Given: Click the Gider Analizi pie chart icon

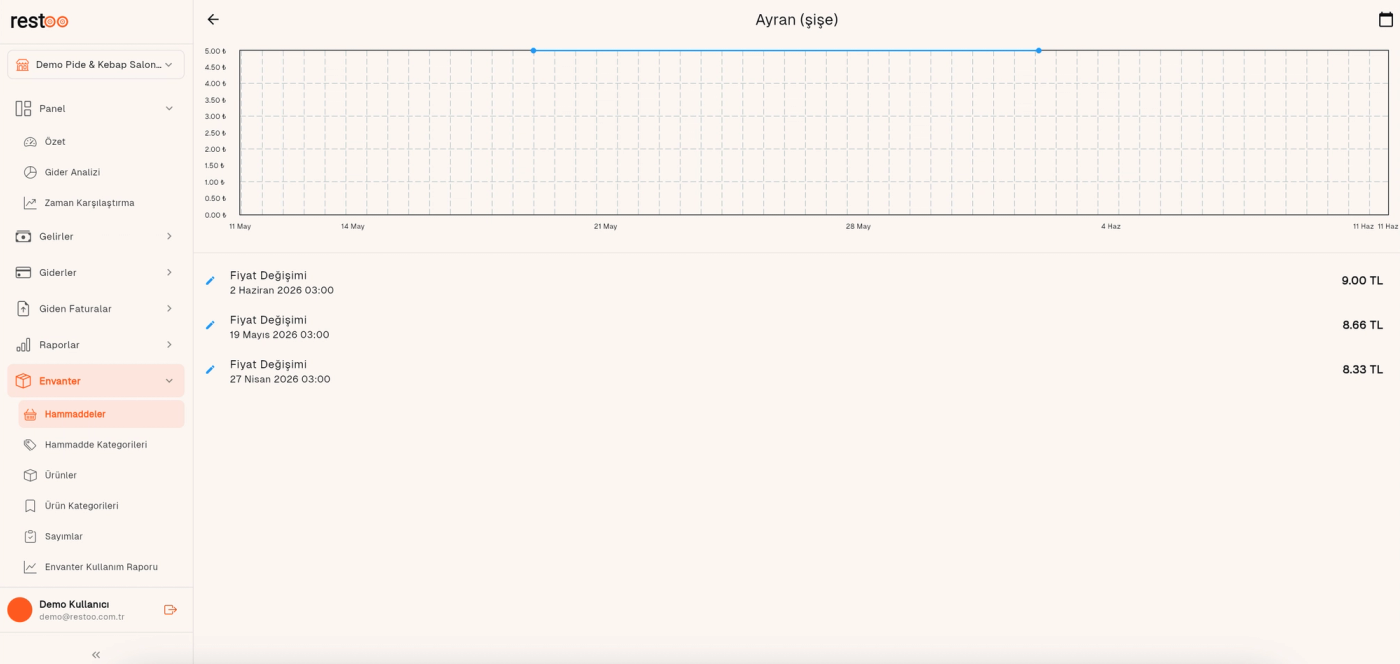Looking at the screenshot, I should click(30, 172).
